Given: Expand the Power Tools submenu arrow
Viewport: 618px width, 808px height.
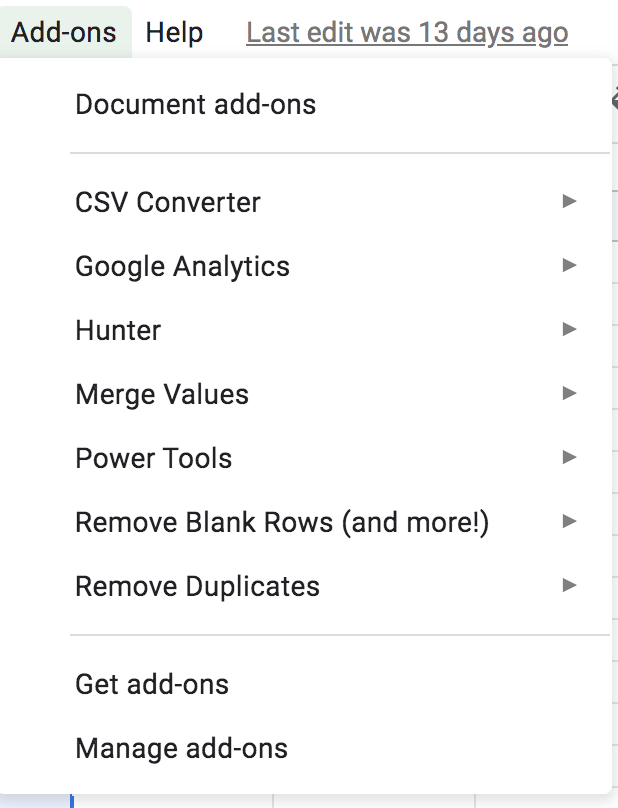Looking at the screenshot, I should click(x=569, y=457).
